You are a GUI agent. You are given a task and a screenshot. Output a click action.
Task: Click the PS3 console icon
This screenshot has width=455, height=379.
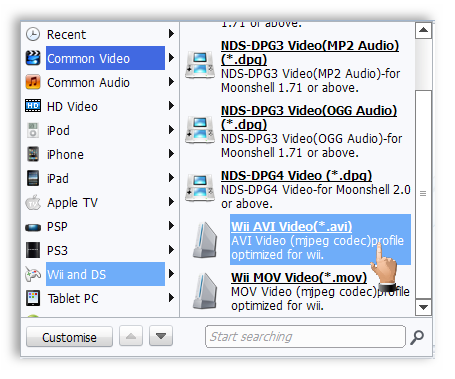click(33, 250)
